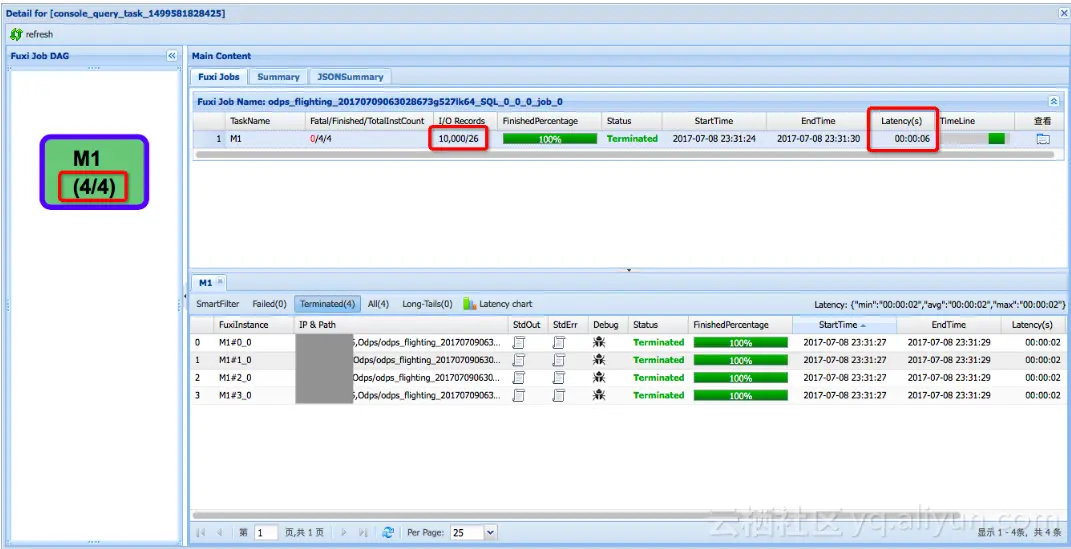Click the Debug bug icon for M1#1_0
Screen dimensions: 1071x549
[599, 360]
